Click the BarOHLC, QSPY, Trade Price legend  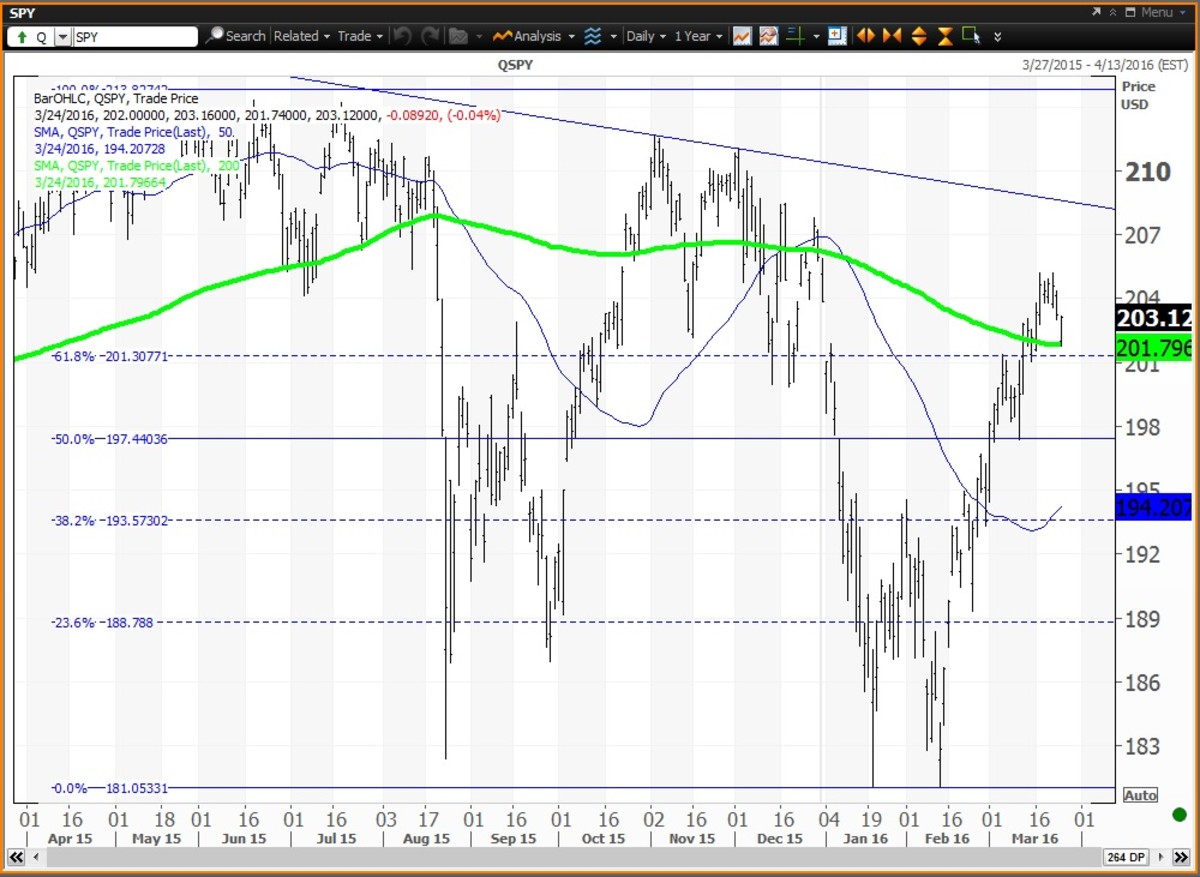[x=116, y=98]
